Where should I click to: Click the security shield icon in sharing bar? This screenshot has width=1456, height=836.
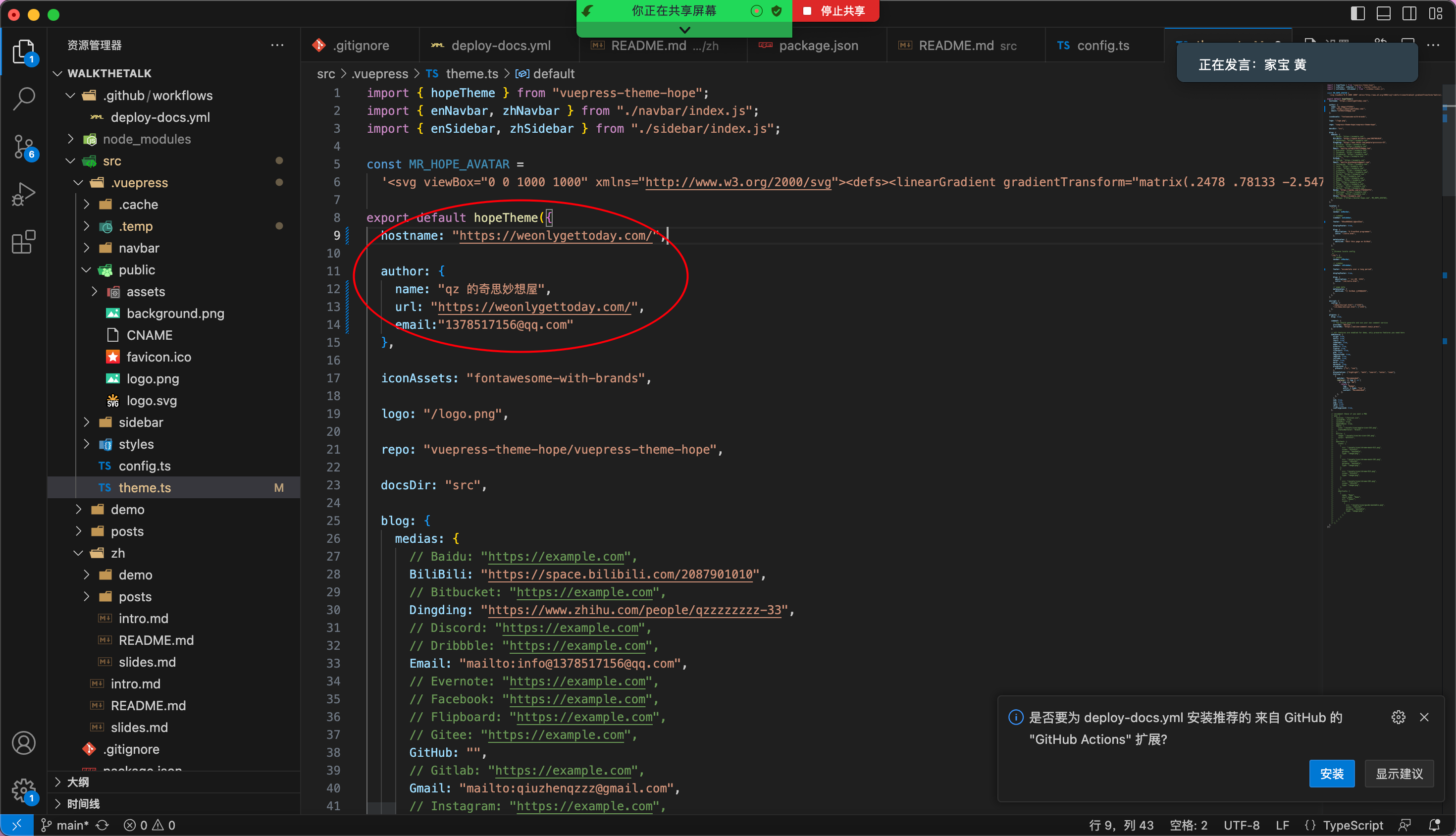[777, 11]
